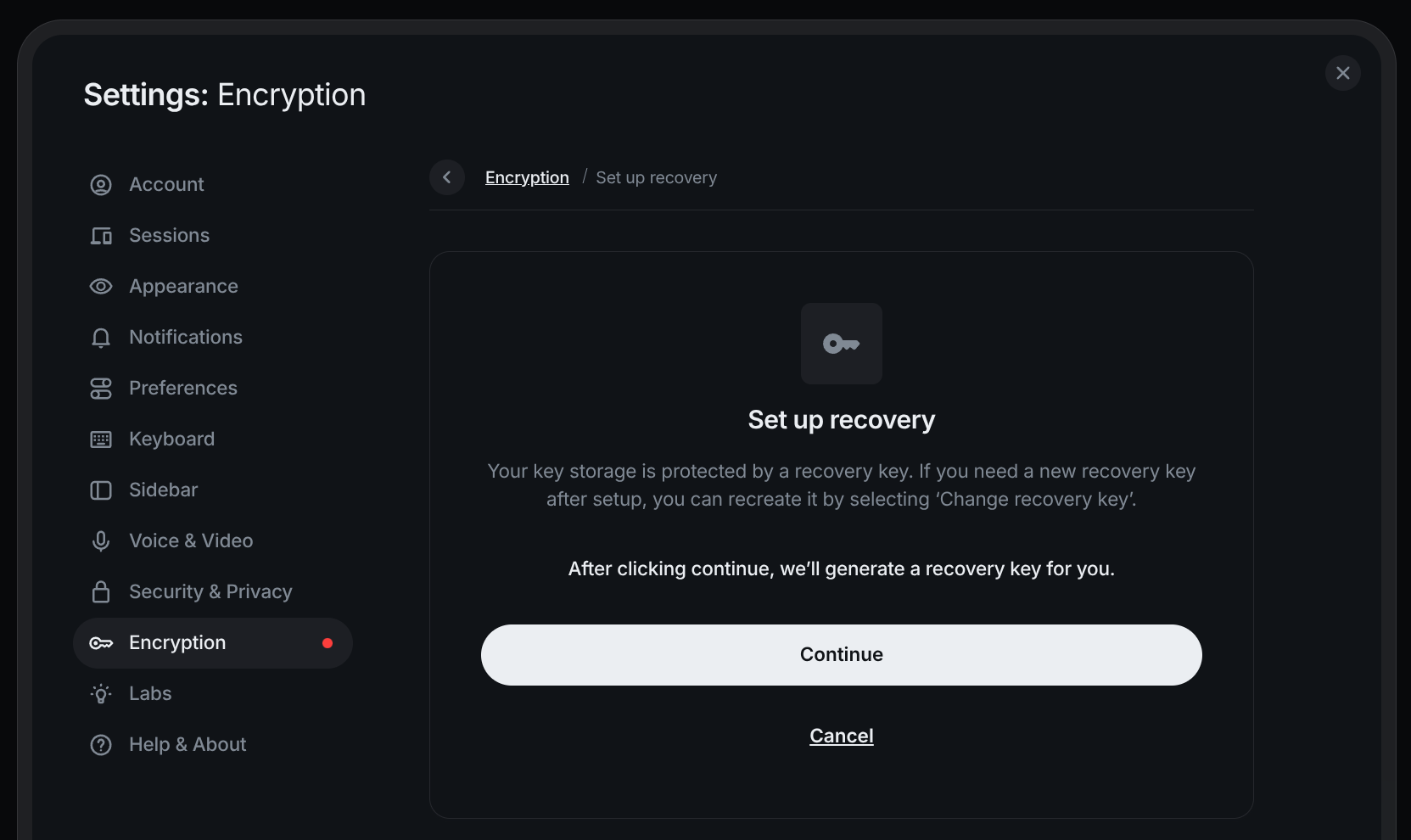1411x840 pixels.
Task: Go back using the chevron arrow
Action: (x=446, y=177)
